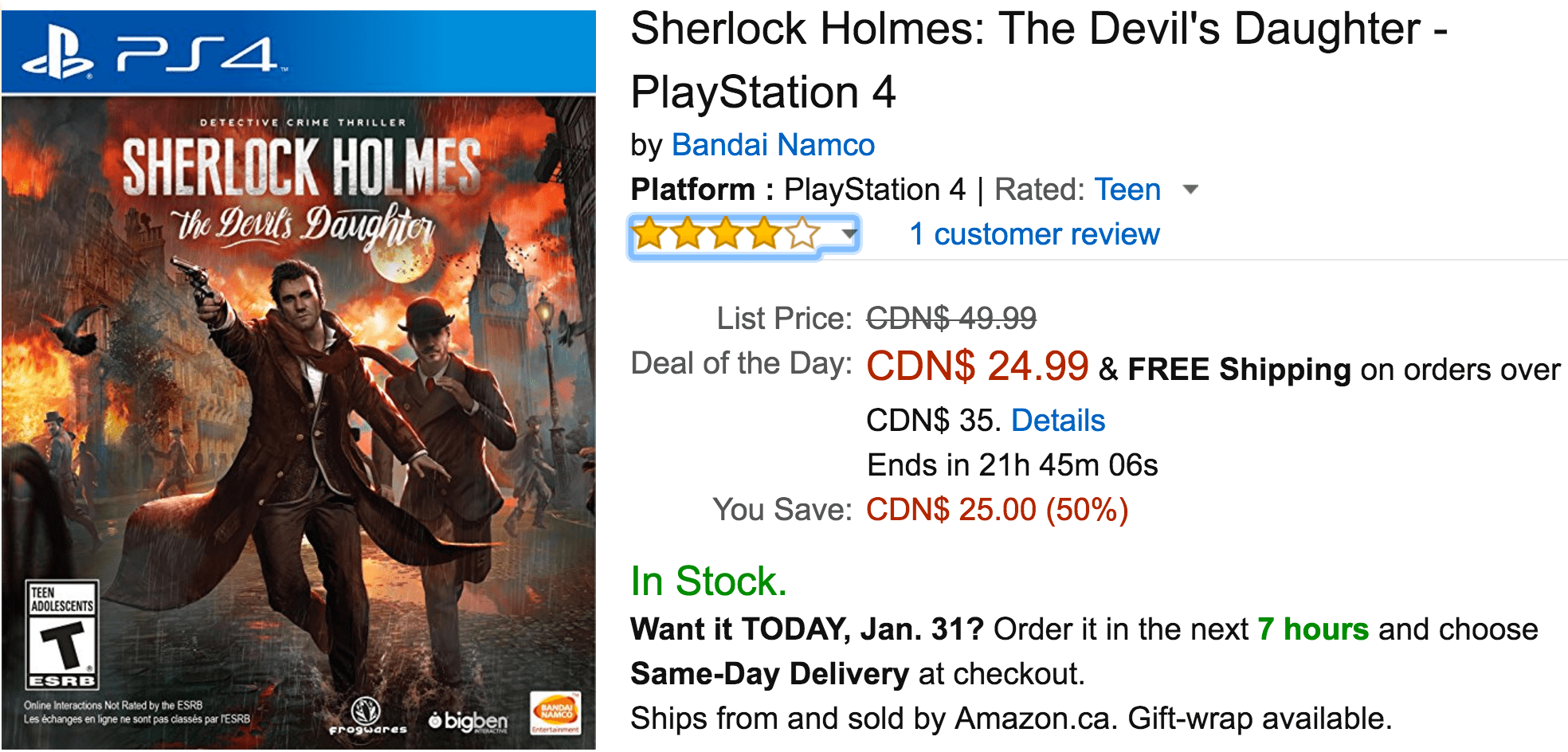Click the ESRB Teen rating badge on cover

(62, 635)
